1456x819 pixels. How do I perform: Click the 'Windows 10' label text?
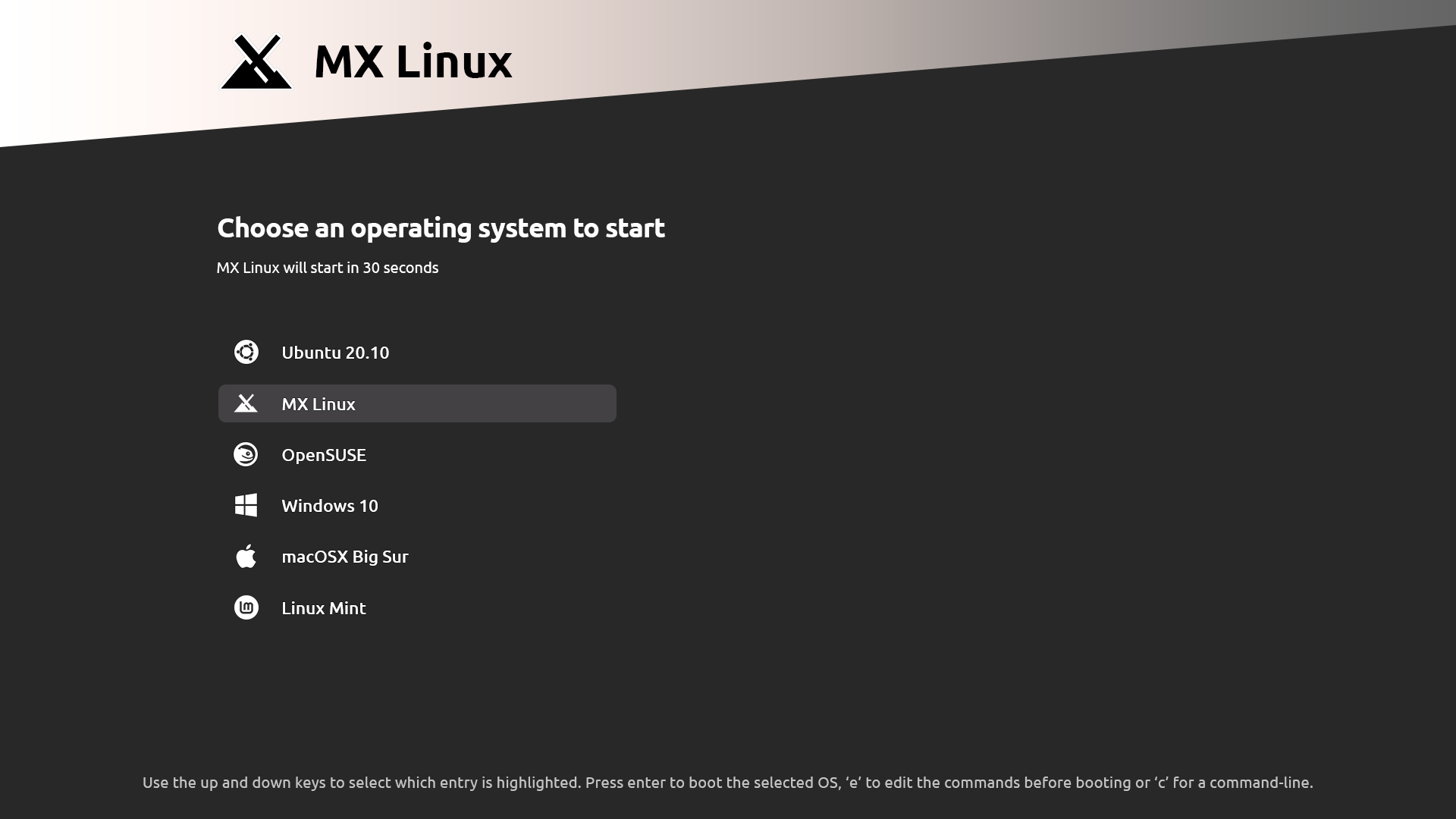click(x=330, y=506)
